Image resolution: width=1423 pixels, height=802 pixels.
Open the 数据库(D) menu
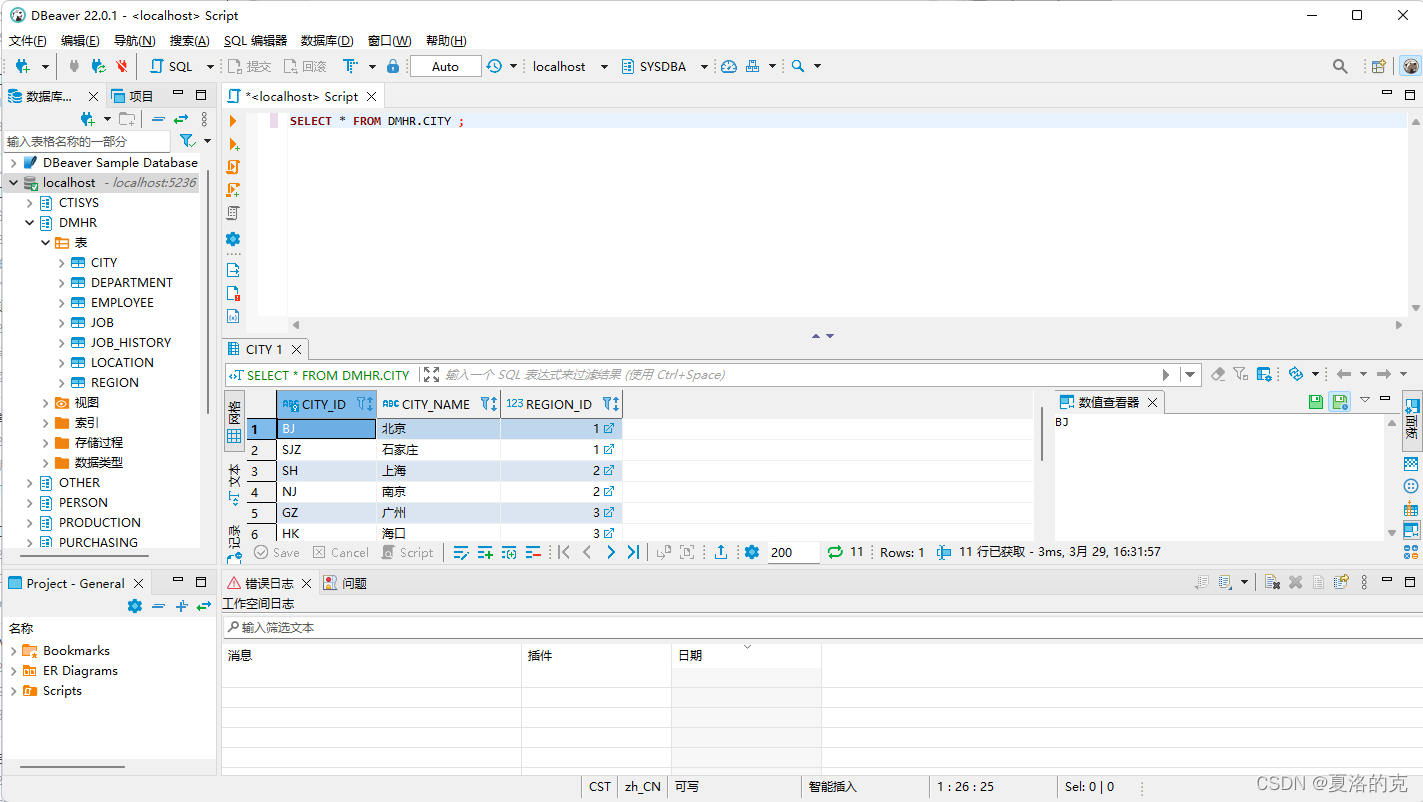pyautogui.click(x=327, y=40)
